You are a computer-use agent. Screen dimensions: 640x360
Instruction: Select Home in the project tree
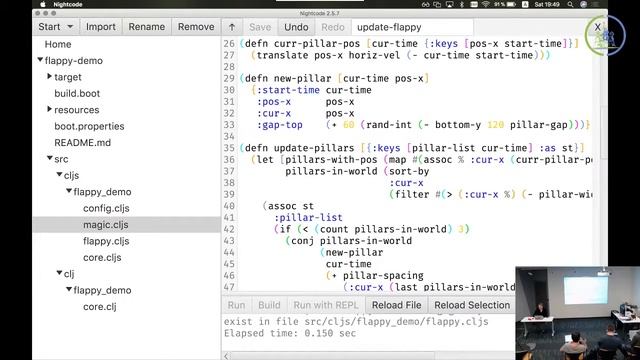[x=58, y=44]
